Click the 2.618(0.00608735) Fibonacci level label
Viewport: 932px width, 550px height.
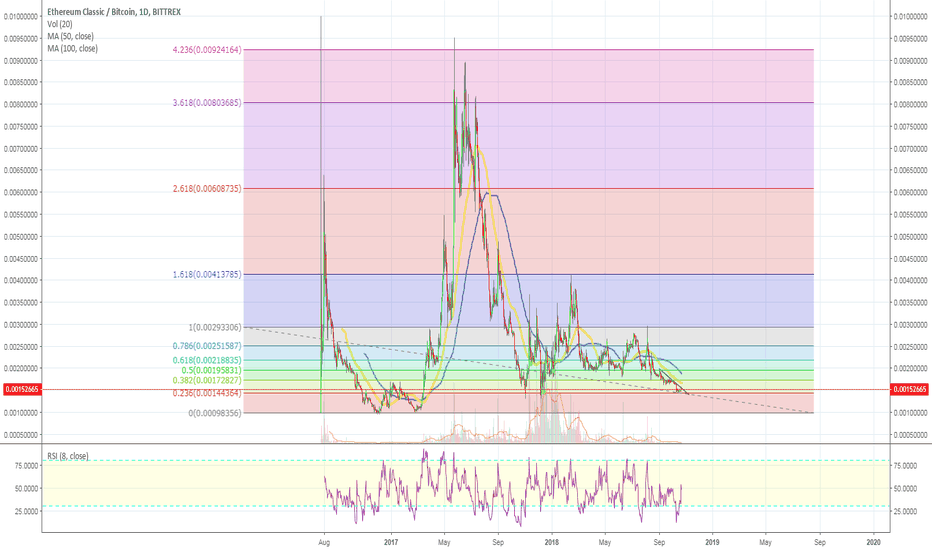point(207,188)
